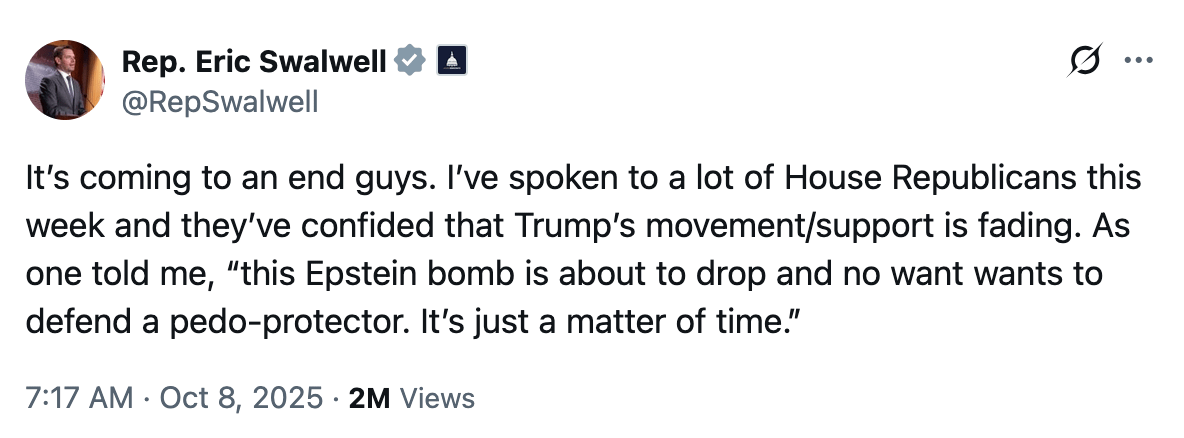Click the display name Rep. Eric Swalwell
1184x438 pixels.
pos(254,62)
